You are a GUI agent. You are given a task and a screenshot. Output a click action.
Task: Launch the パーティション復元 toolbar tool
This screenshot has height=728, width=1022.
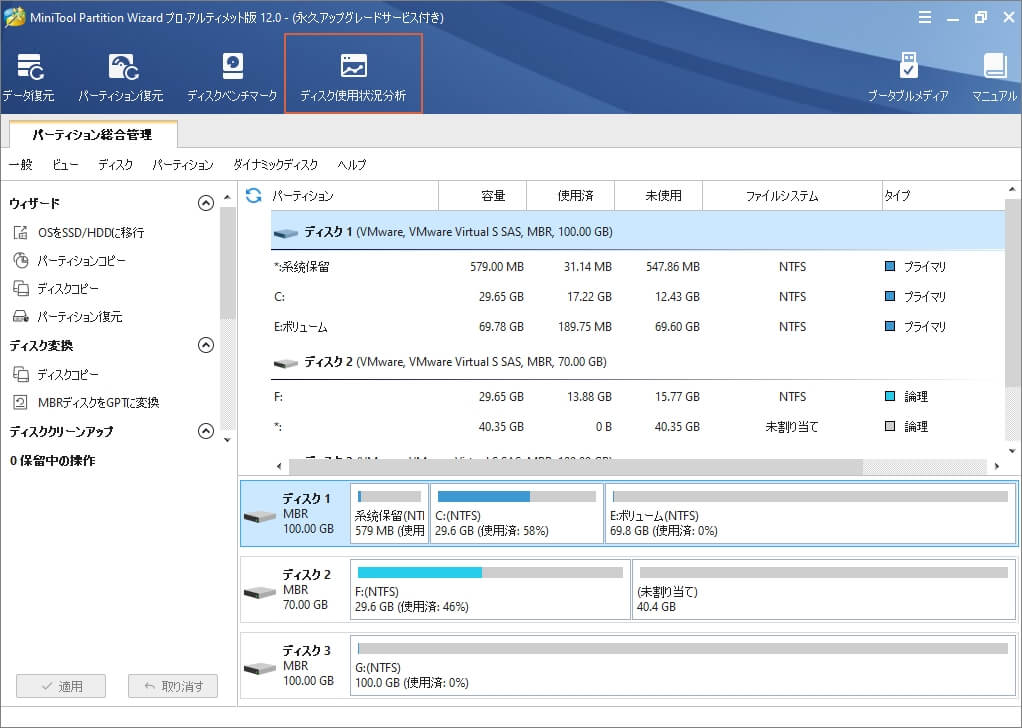(121, 78)
